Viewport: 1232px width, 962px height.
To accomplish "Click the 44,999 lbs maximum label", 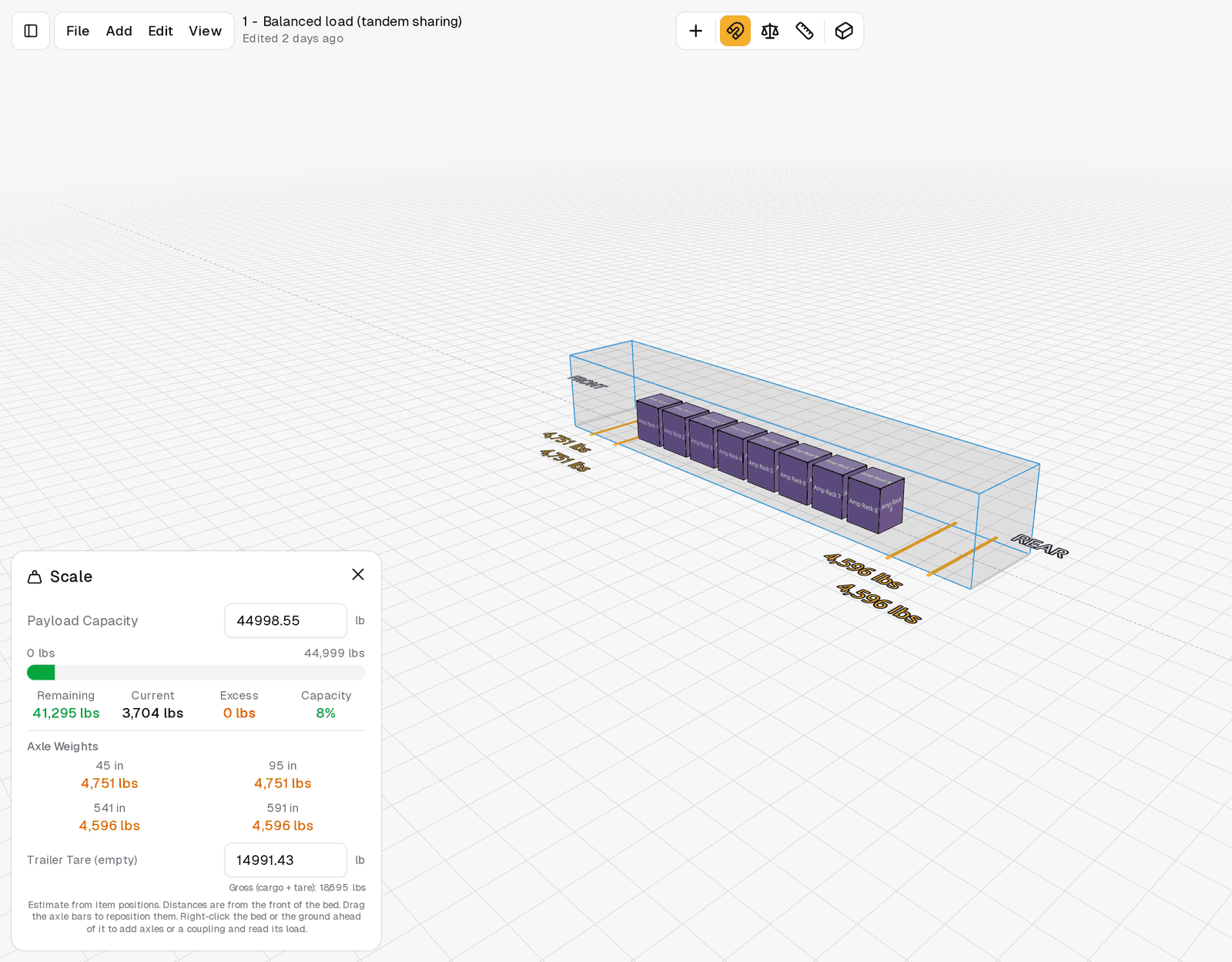I will pyautogui.click(x=334, y=653).
